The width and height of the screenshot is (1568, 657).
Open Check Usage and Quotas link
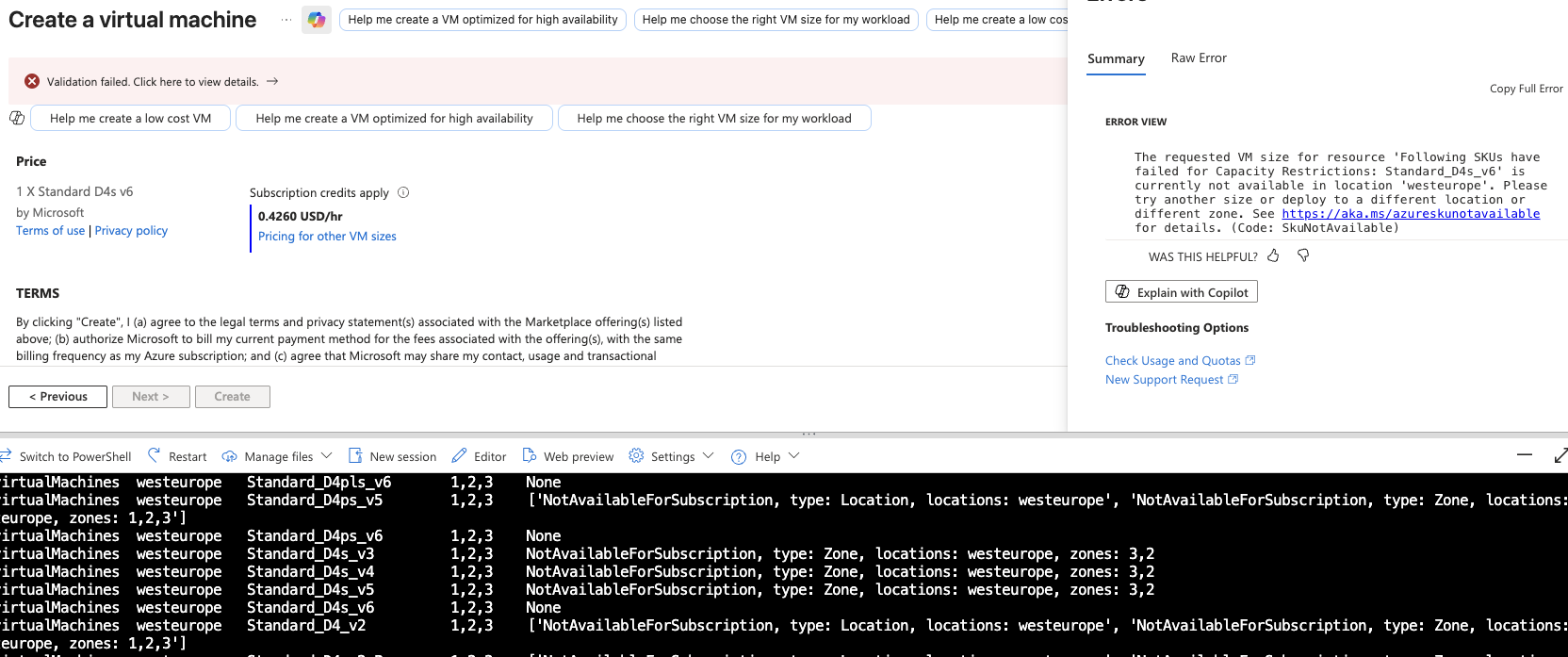(1173, 360)
